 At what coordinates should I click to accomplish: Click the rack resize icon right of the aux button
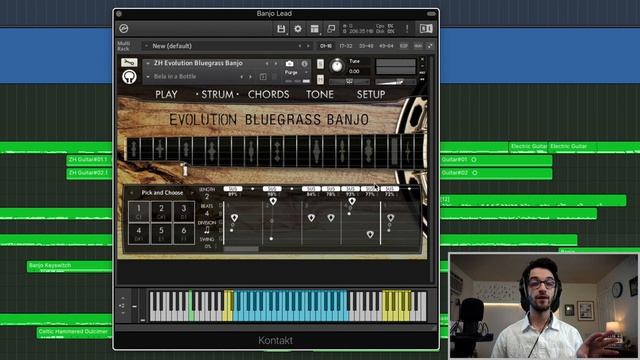430,46
